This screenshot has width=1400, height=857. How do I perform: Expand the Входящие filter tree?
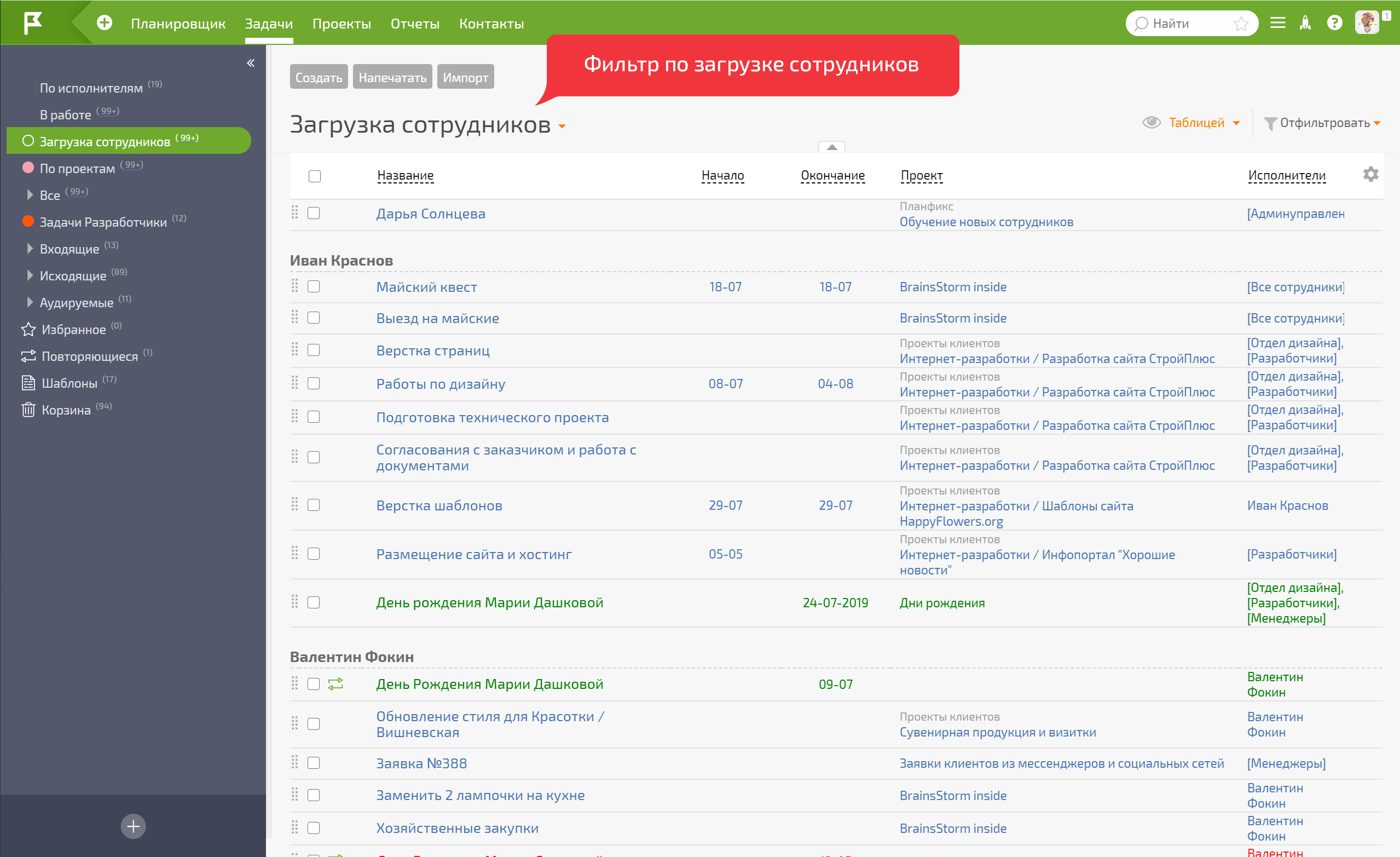(x=30, y=249)
